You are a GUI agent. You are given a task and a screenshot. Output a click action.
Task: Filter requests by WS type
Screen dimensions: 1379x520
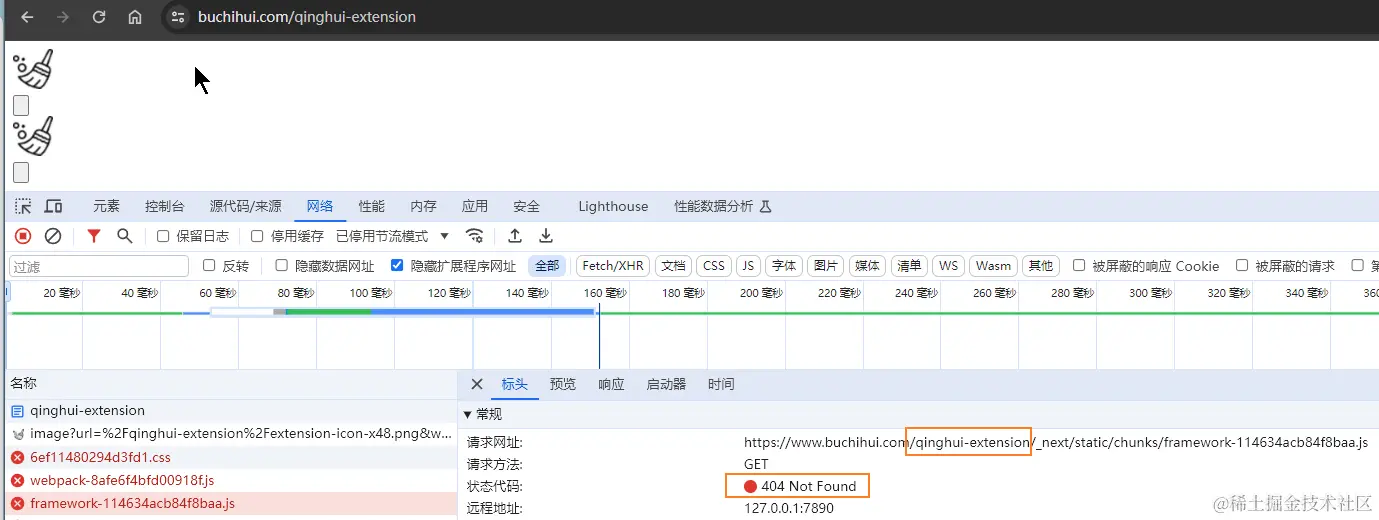click(948, 266)
